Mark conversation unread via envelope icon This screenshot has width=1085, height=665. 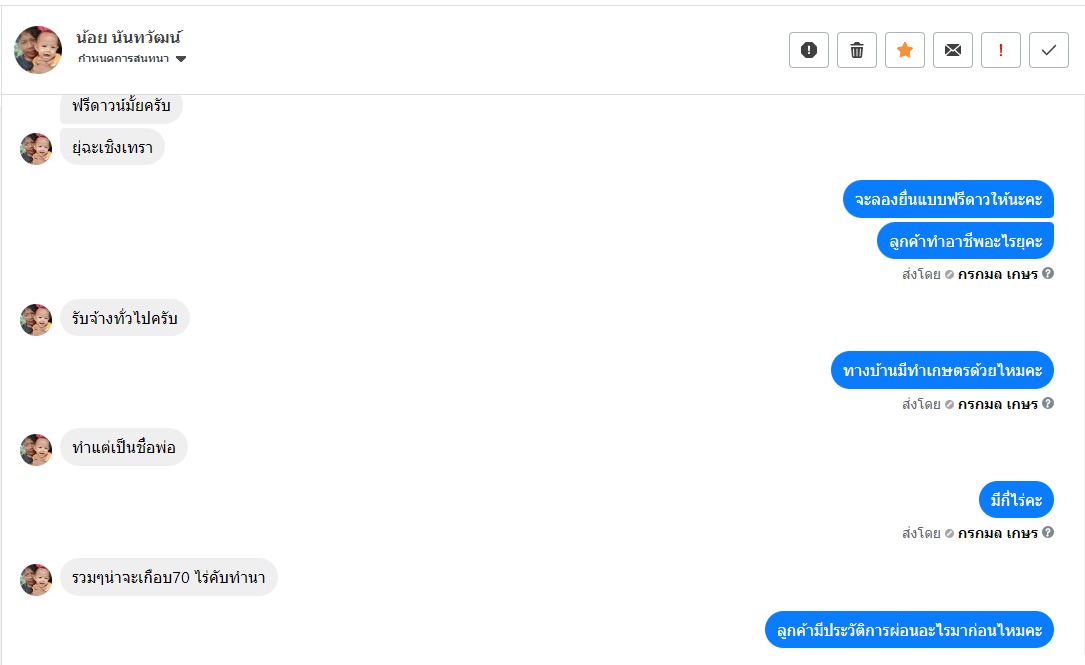(953, 50)
